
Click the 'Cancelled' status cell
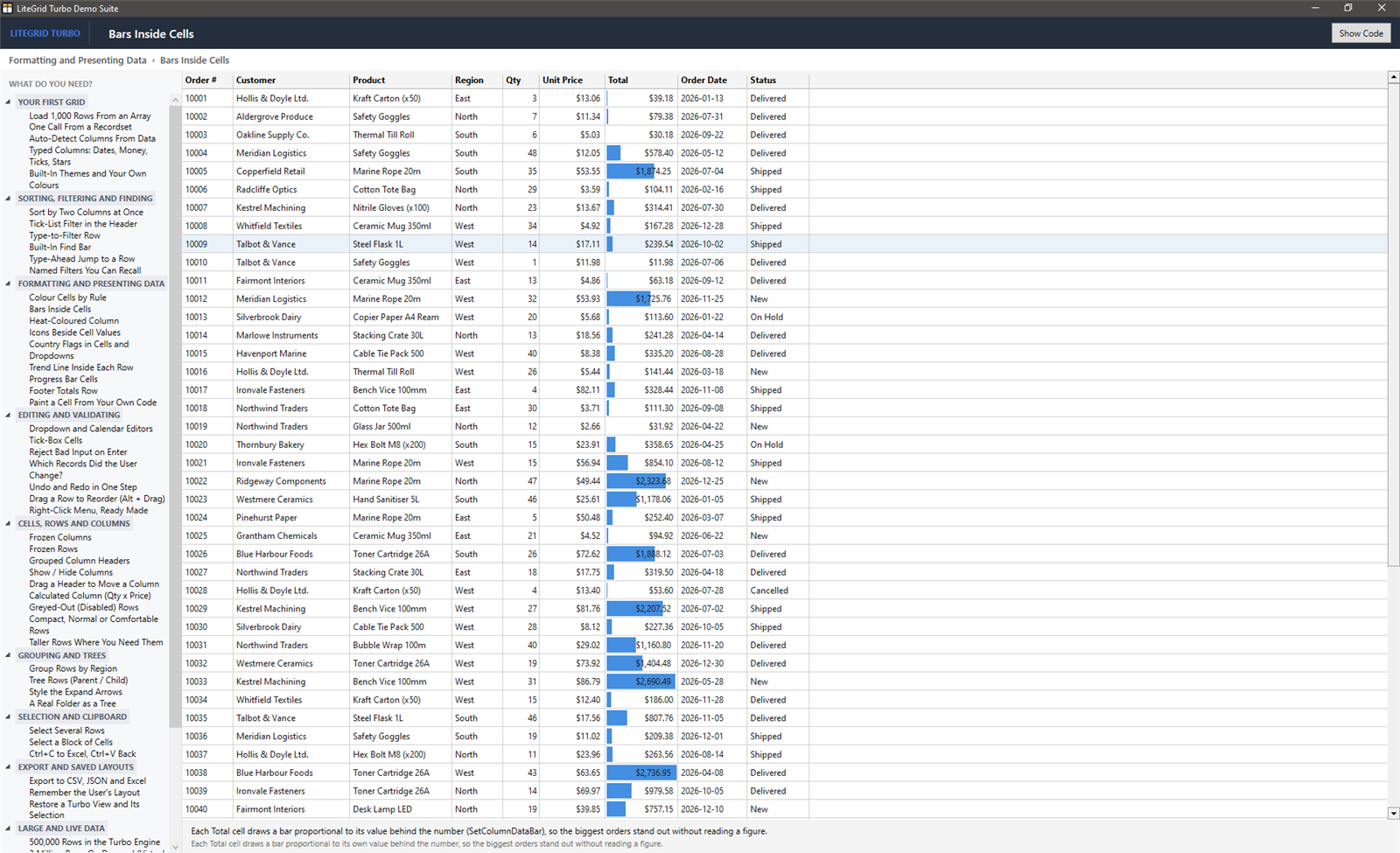778,591
